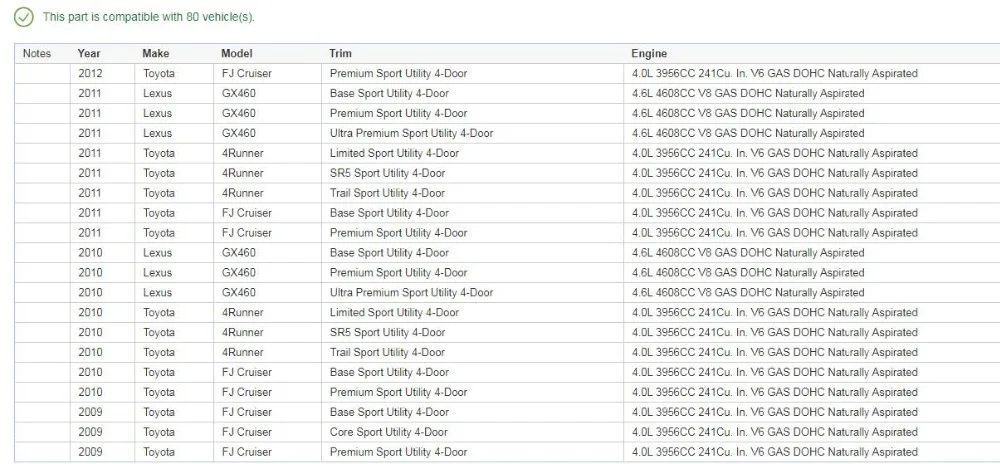Image resolution: width=1000 pixels, height=464 pixels.
Task: Click the green compatibility checkmark icon
Action: pyautogui.click(x=24, y=17)
